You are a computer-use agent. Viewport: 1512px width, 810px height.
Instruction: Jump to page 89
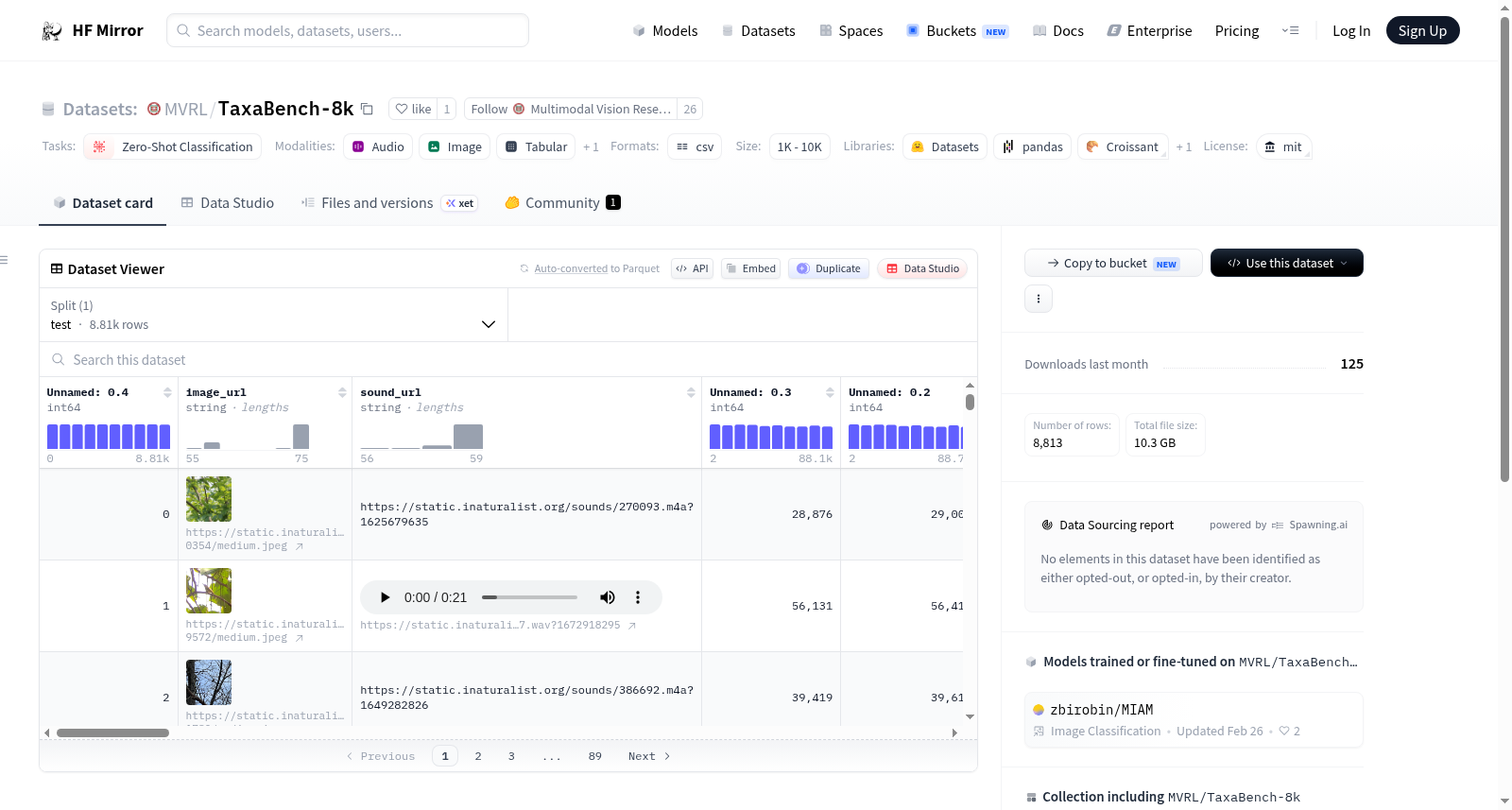click(595, 756)
